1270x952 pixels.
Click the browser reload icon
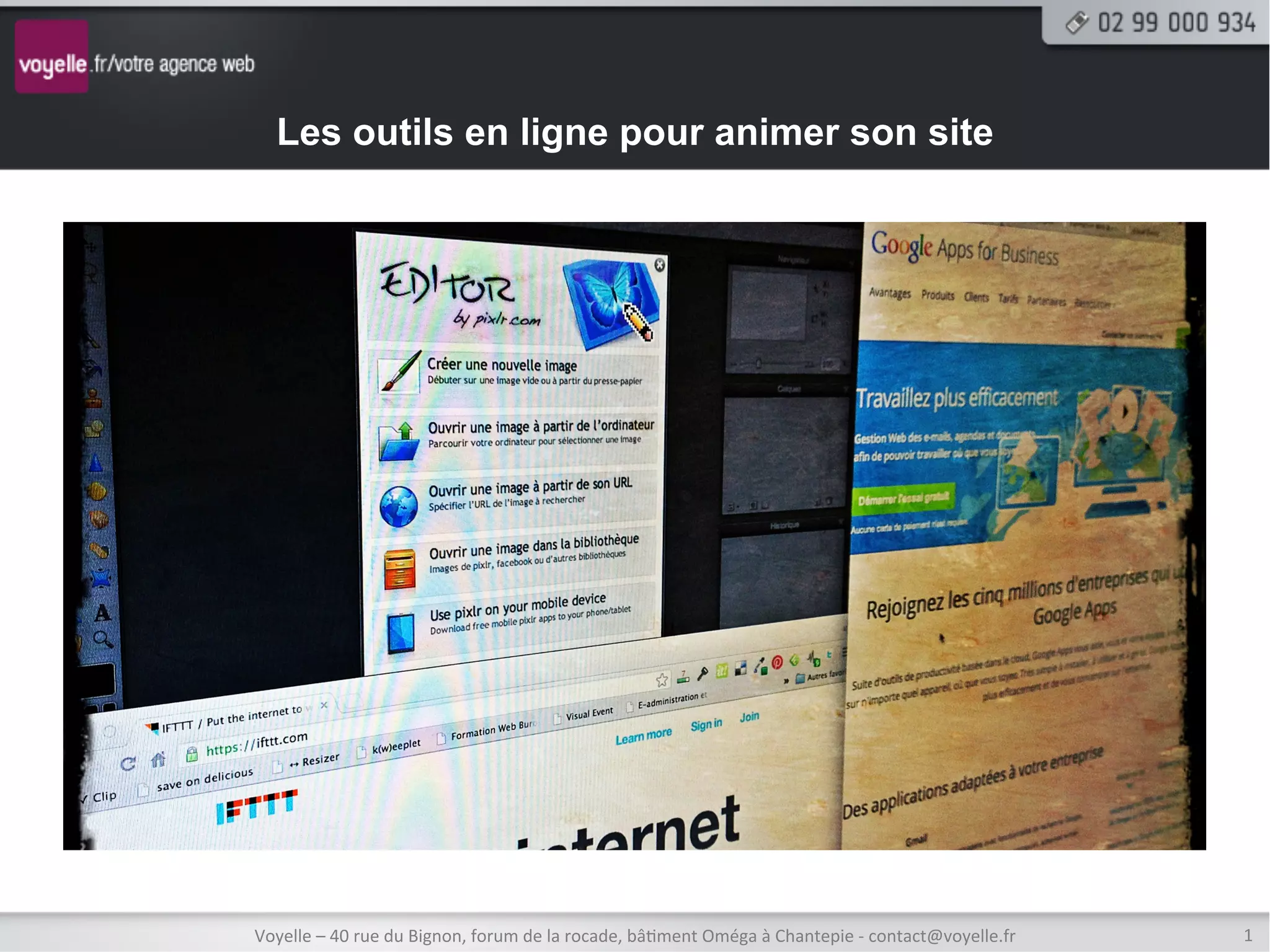(128, 764)
